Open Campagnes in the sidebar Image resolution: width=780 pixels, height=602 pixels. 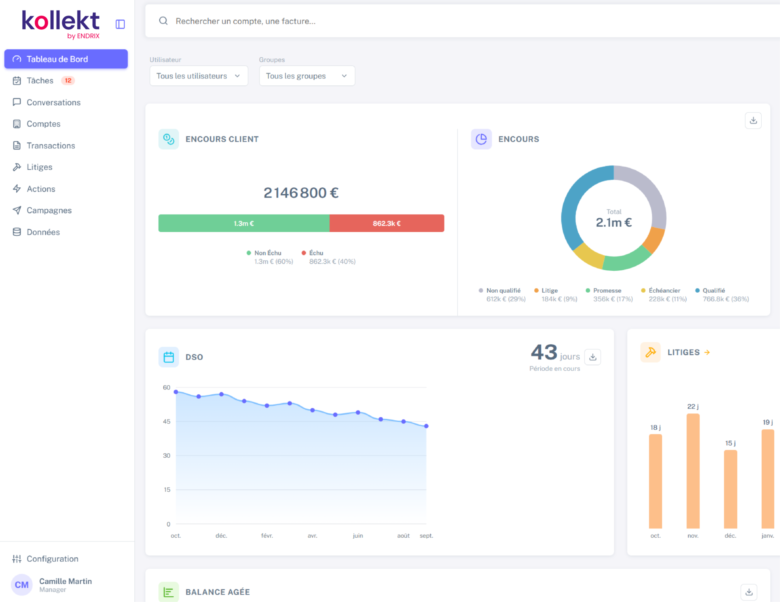click(x=66, y=210)
